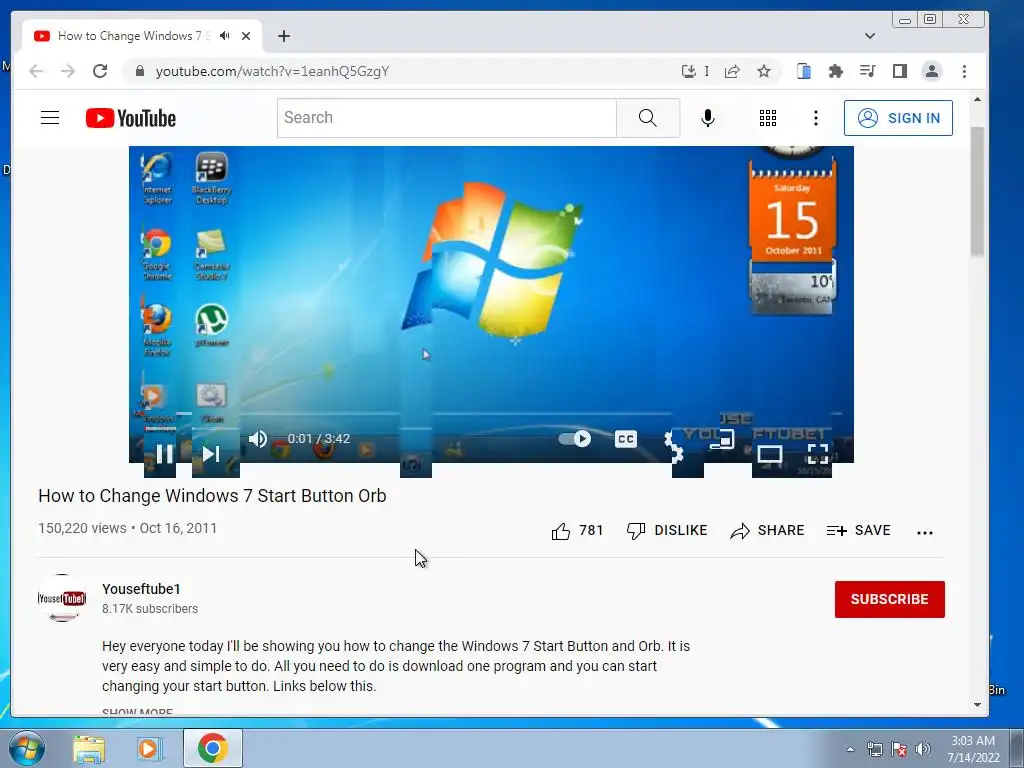Image resolution: width=1024 pixels, height=768 pixels.
Task: Open the YouTube hamburger guide menu
Action: tap(50, 118)
